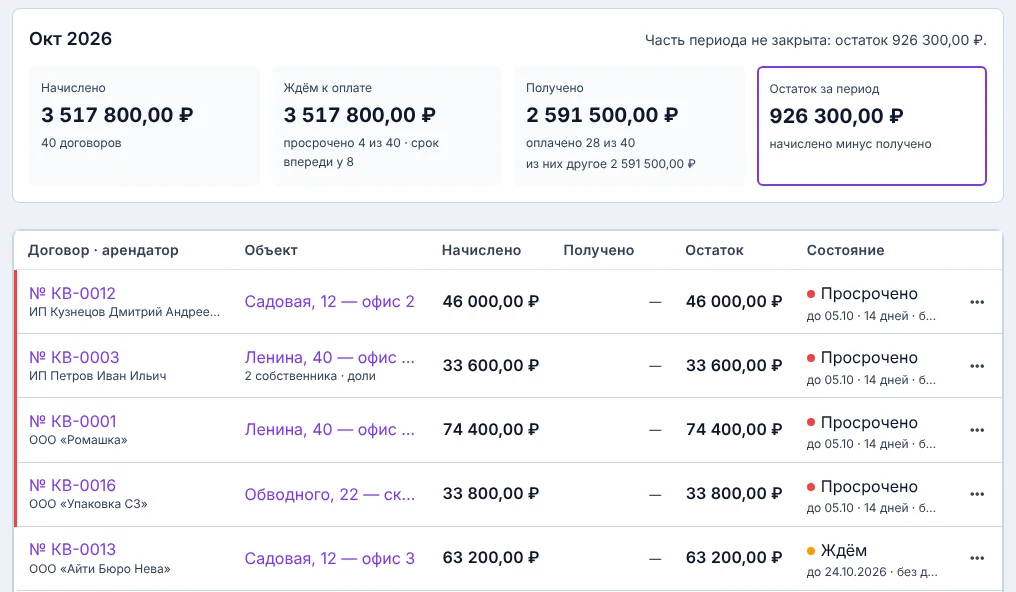Viewport: 1016px width, 592px height.
Task: Open contract link № КВ-0003
Action: coord(74,358)
